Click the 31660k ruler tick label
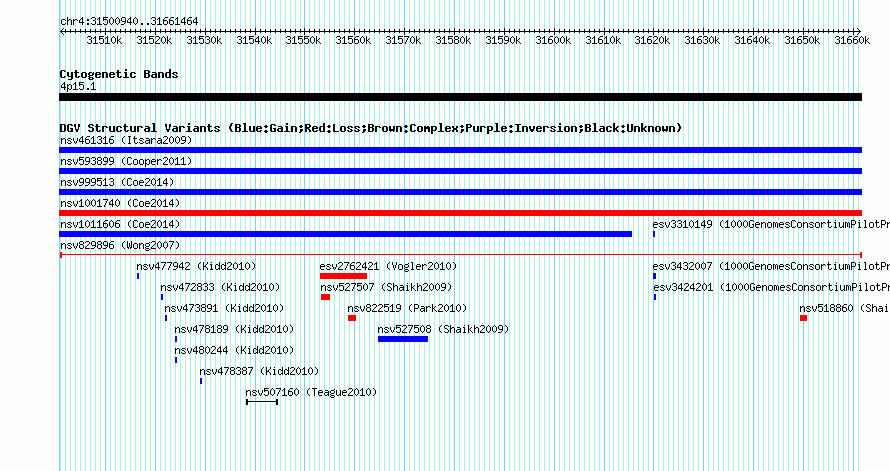This screenshot has width=890, height=471. pyautogui.click(x=853, y=40)
